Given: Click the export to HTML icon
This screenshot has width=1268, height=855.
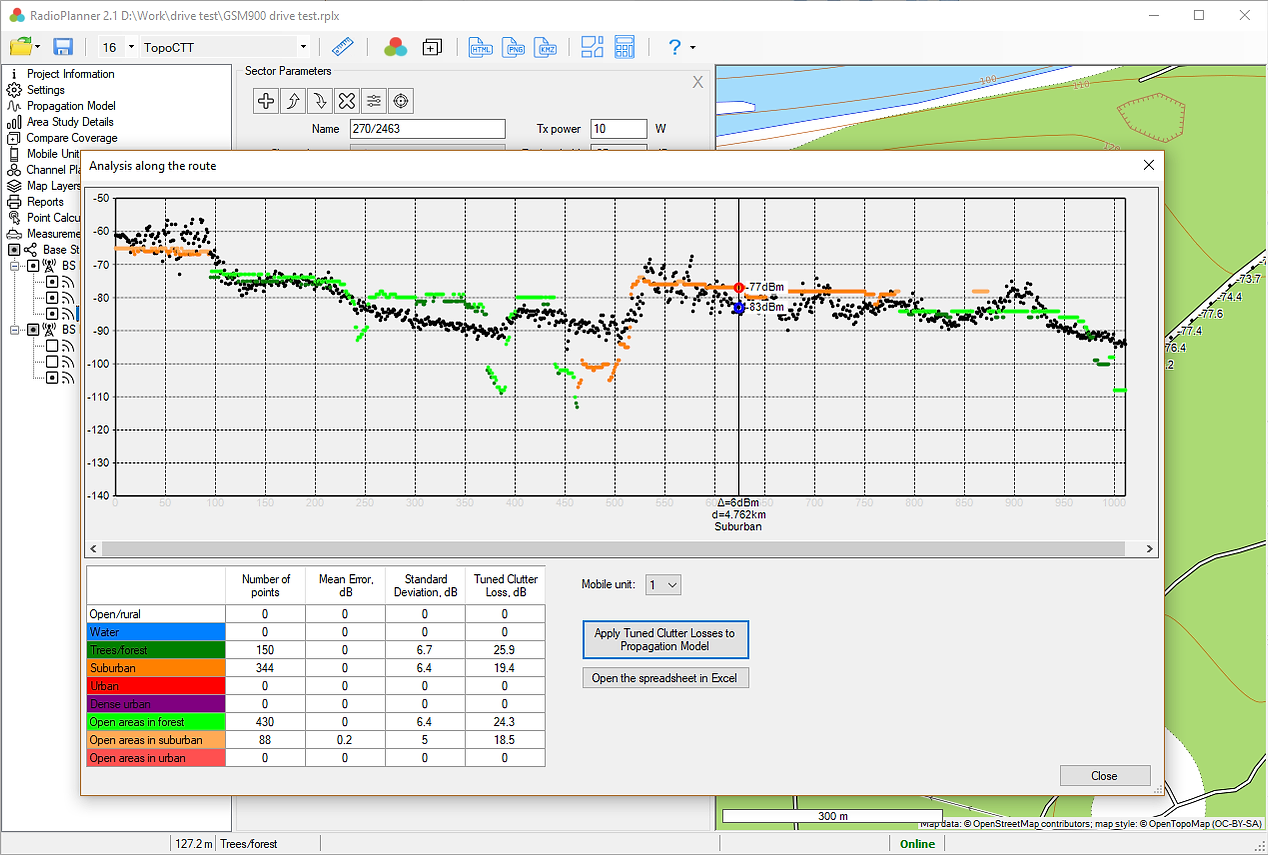Looking at the screenshot, I should click(x=481, y=47).
